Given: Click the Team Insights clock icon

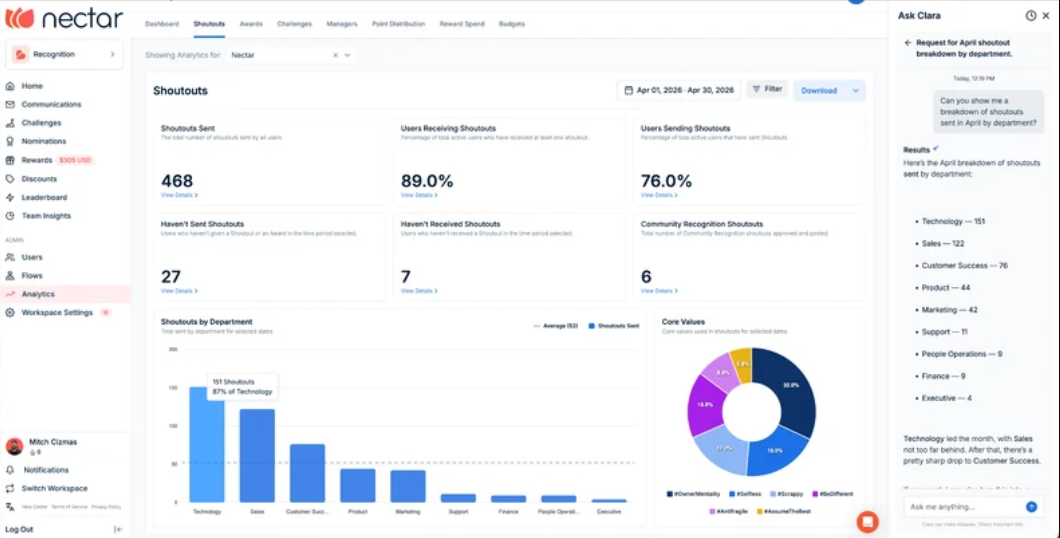Looking at the screenshot, I should 9,216.
